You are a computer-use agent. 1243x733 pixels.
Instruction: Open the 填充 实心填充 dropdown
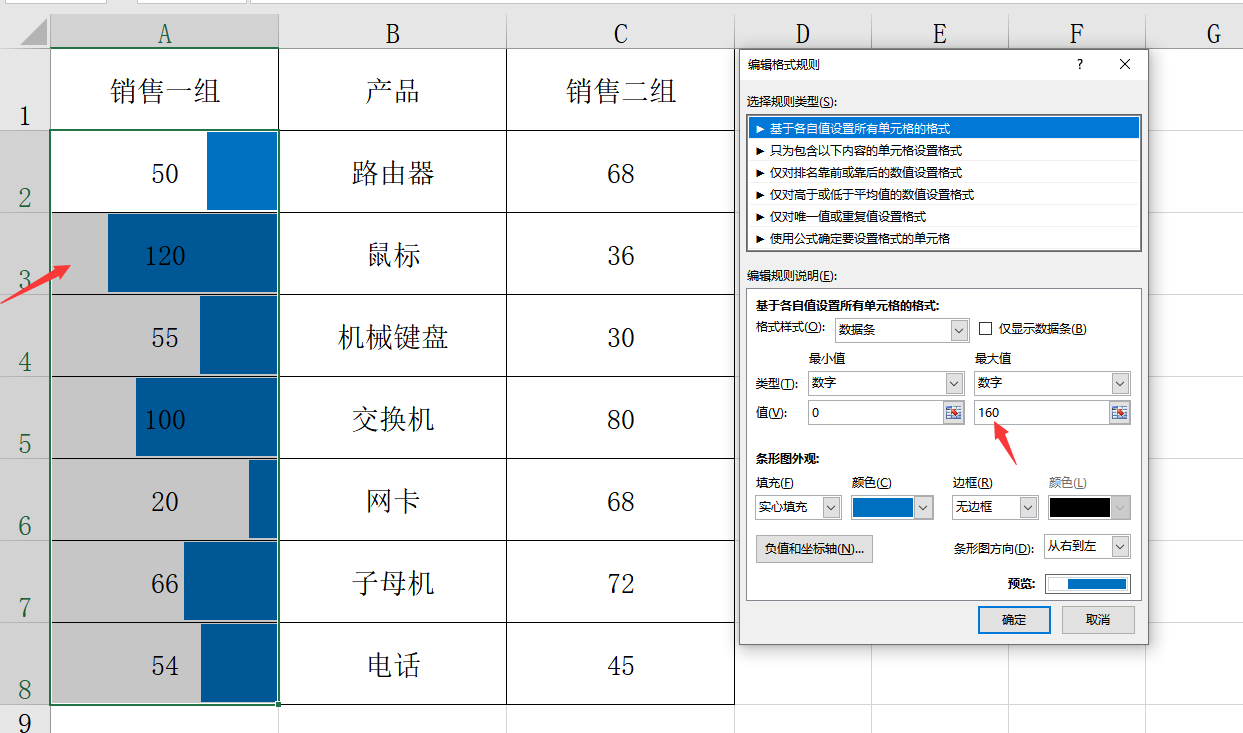[x=831, y=507]
